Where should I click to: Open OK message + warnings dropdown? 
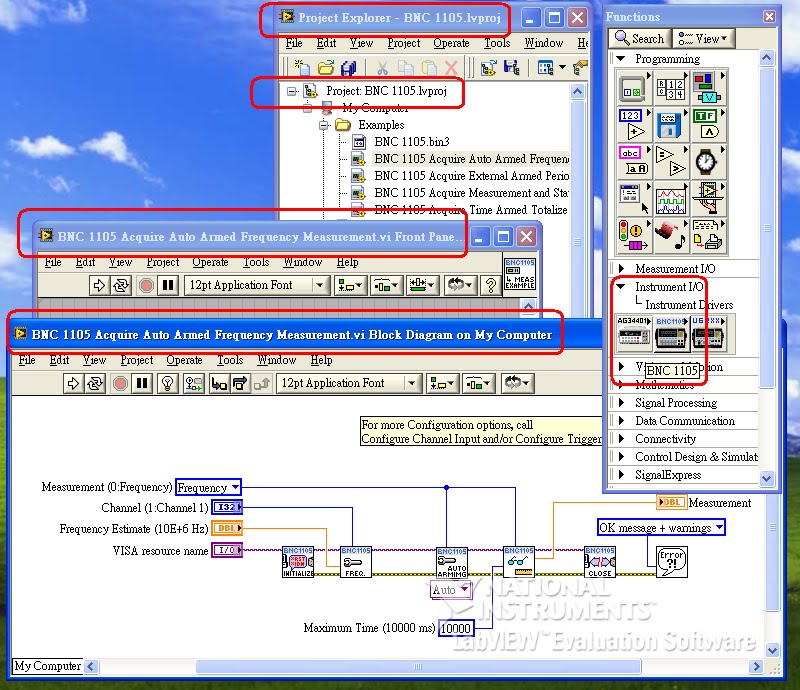tap(719, 527)
